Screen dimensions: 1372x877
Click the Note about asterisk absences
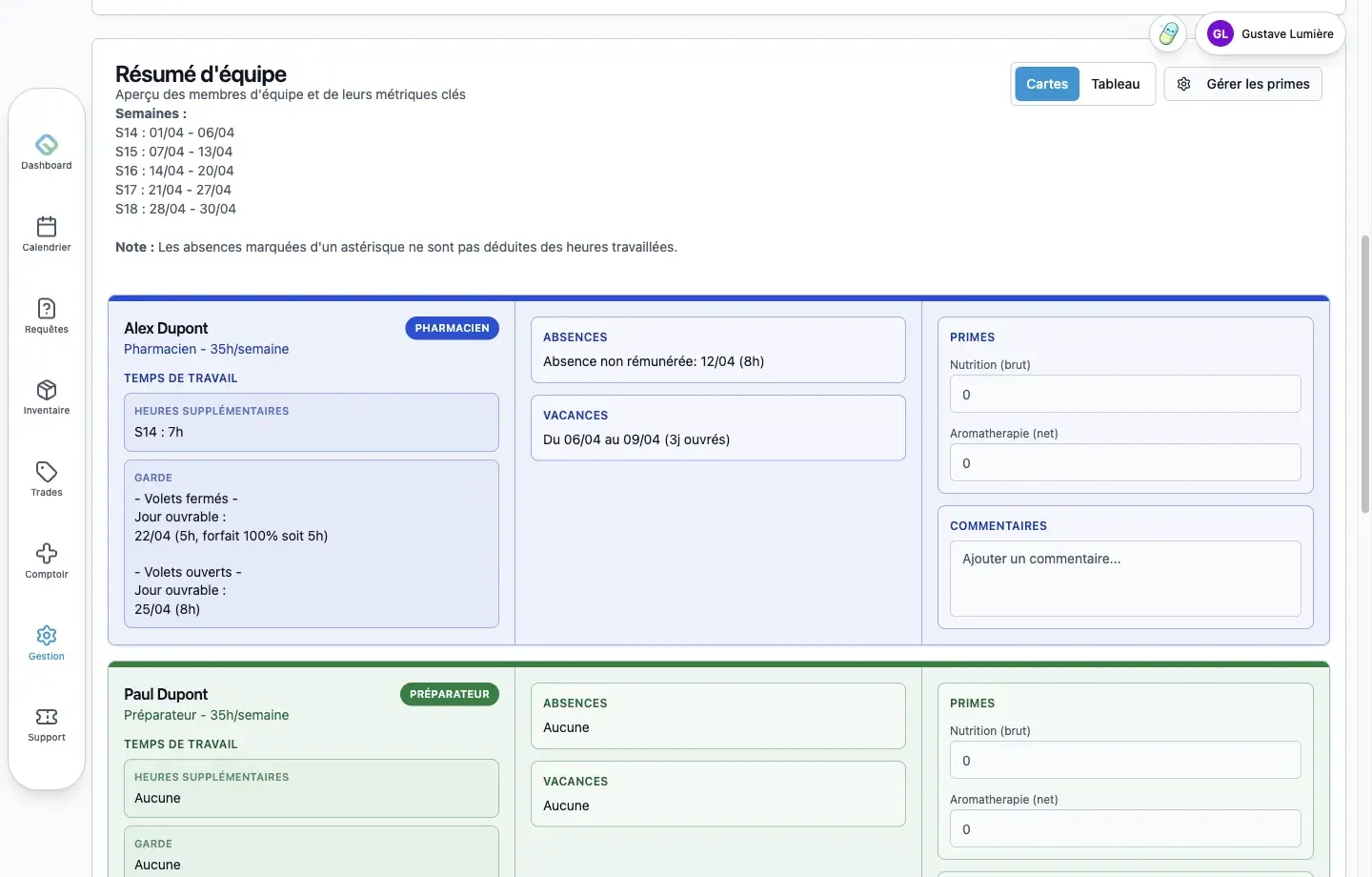point(396,247)
